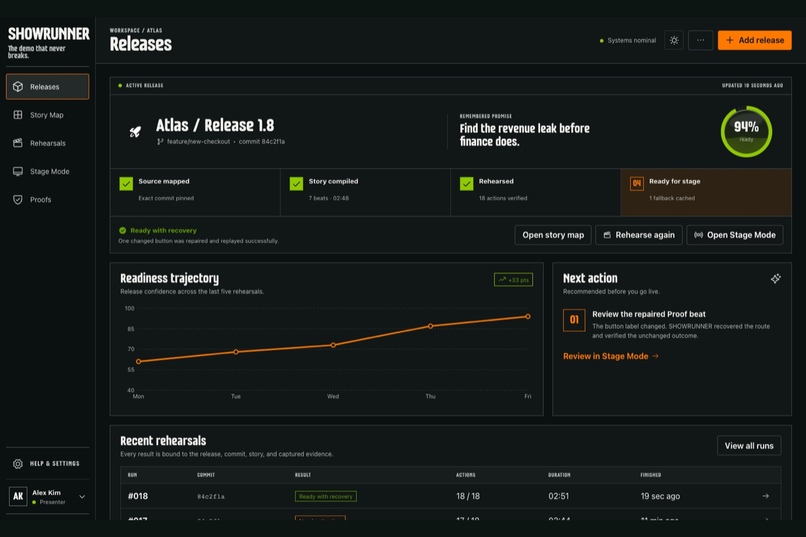The width and height of the screenshot is (806, 537).
Task: Click the rocket icon beside Atlas / Release 1.8
Action: tap(135, 132)
